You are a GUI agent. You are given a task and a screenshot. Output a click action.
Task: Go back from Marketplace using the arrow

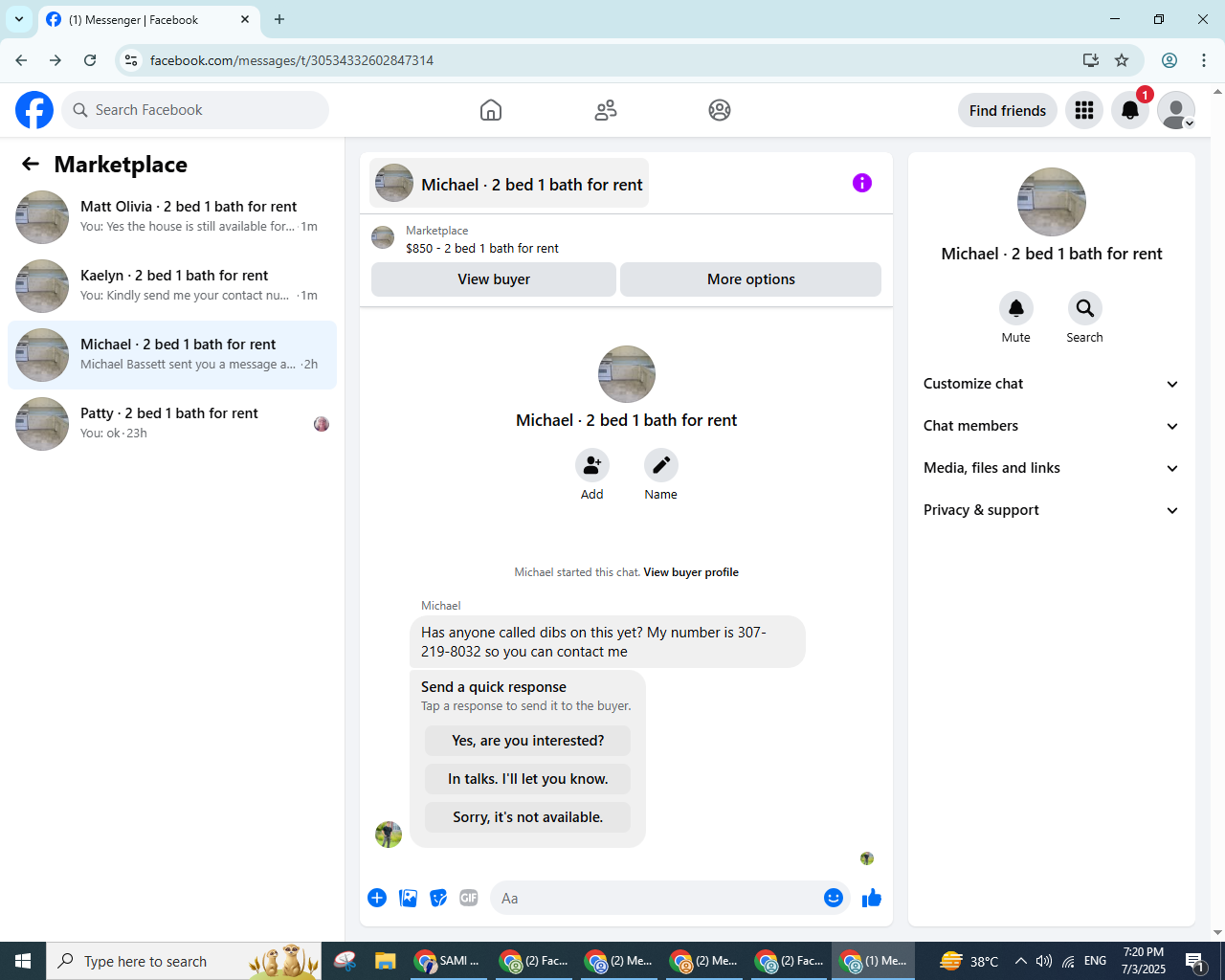[x=31, y=164]
